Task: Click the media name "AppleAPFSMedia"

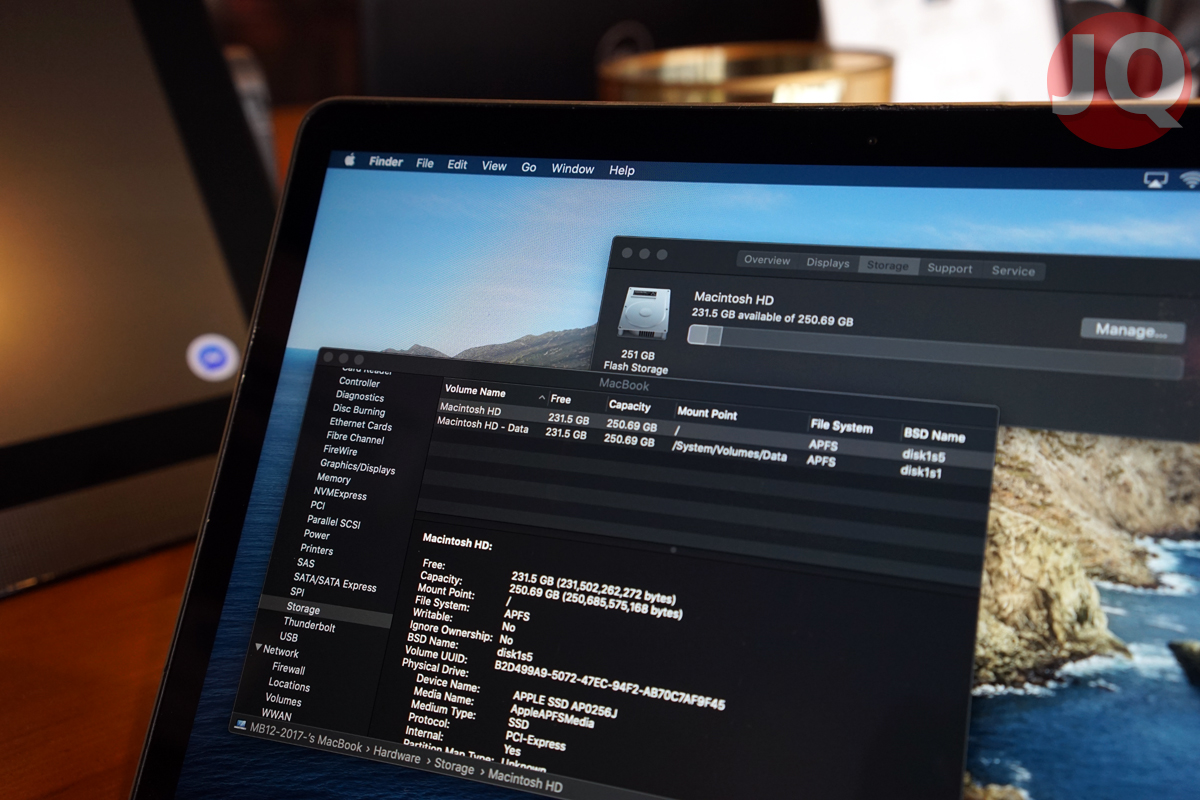Action: pyautogui.click(x=551, y=716)
